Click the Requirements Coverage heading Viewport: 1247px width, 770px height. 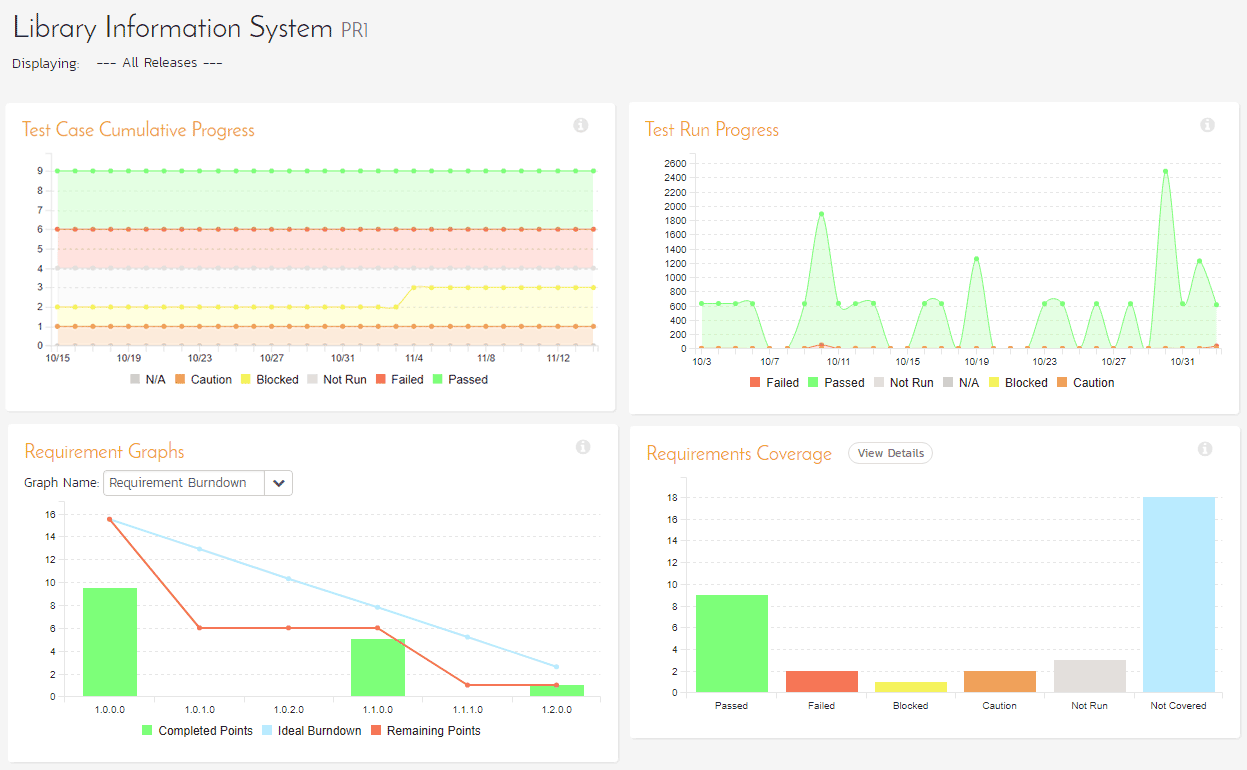click(x=739, y=454)
